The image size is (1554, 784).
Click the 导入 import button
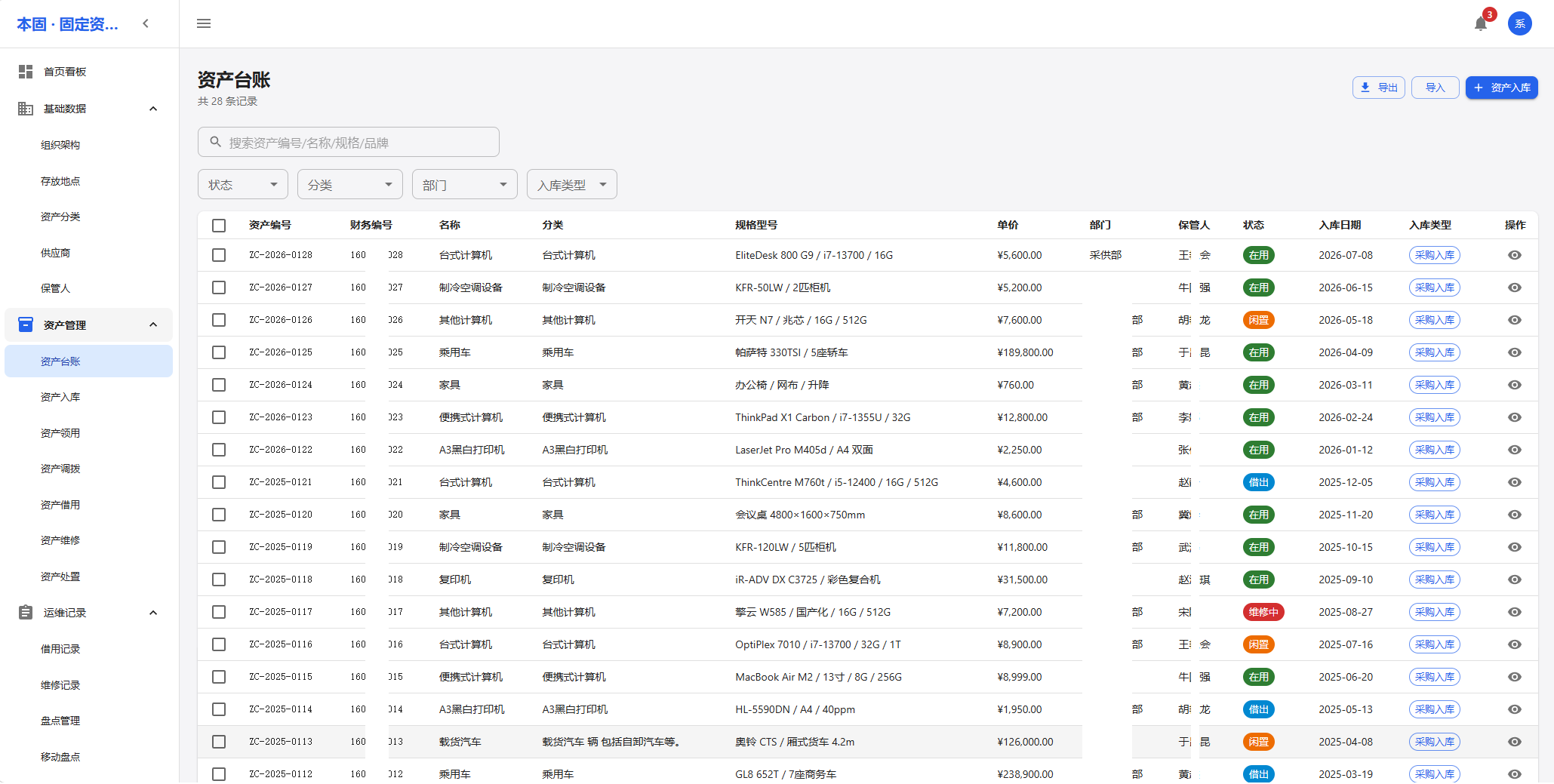1435,88
